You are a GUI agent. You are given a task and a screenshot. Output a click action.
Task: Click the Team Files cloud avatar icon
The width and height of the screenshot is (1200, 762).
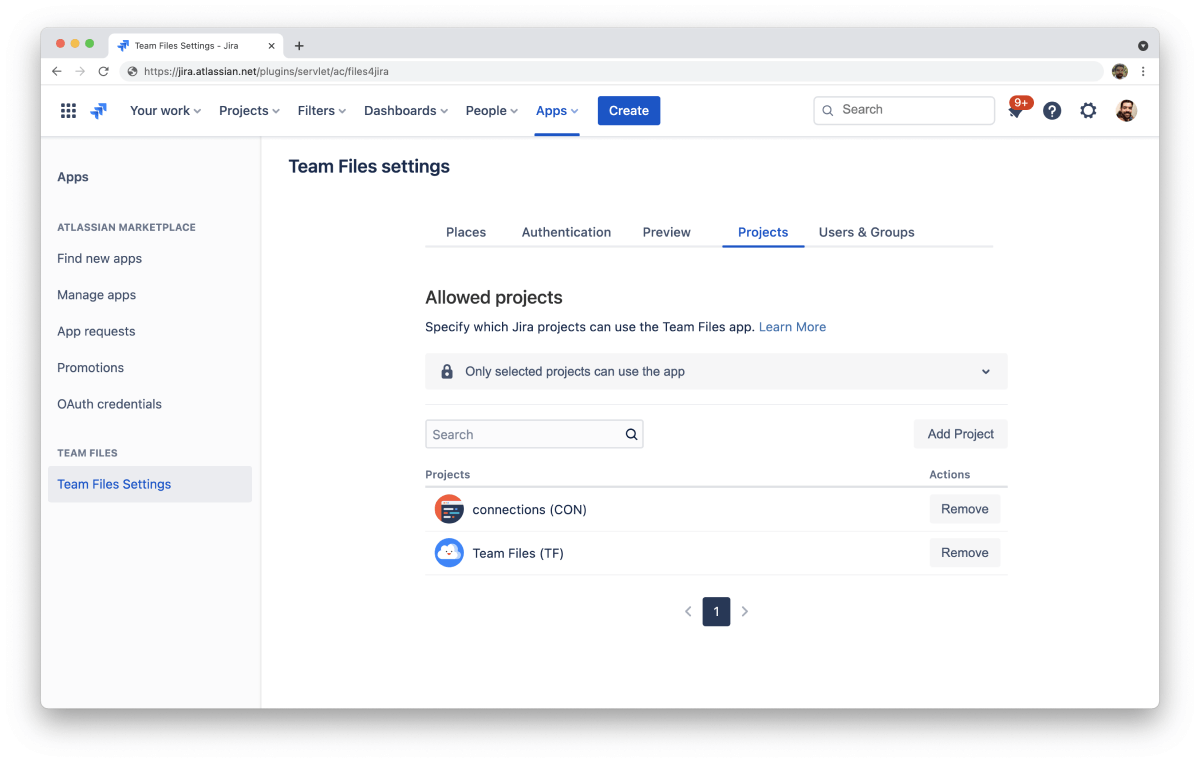[x=449, y=552]
